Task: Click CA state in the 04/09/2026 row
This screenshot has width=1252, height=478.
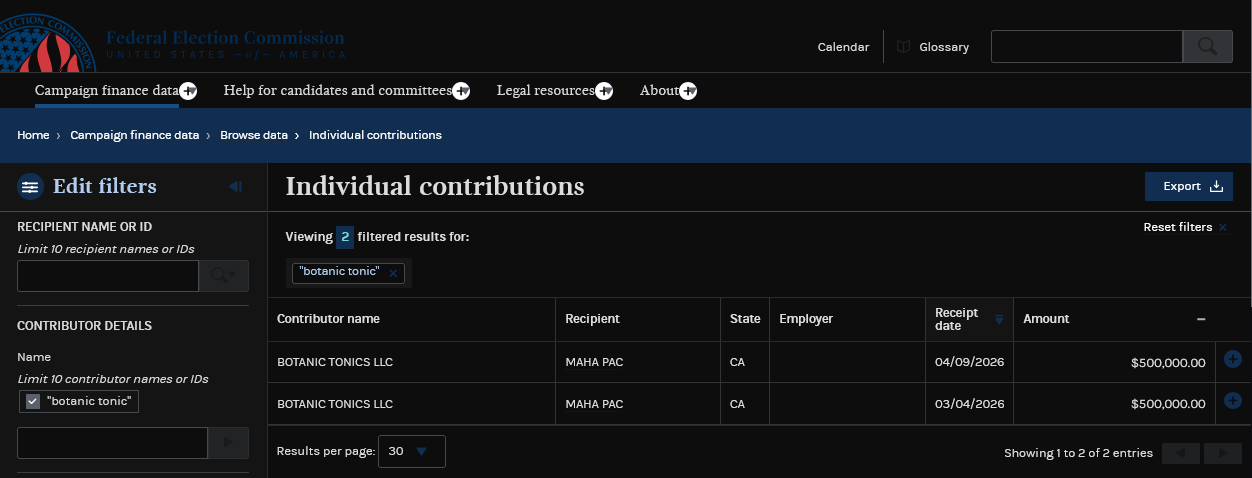Action: click(x=738, y=362)
